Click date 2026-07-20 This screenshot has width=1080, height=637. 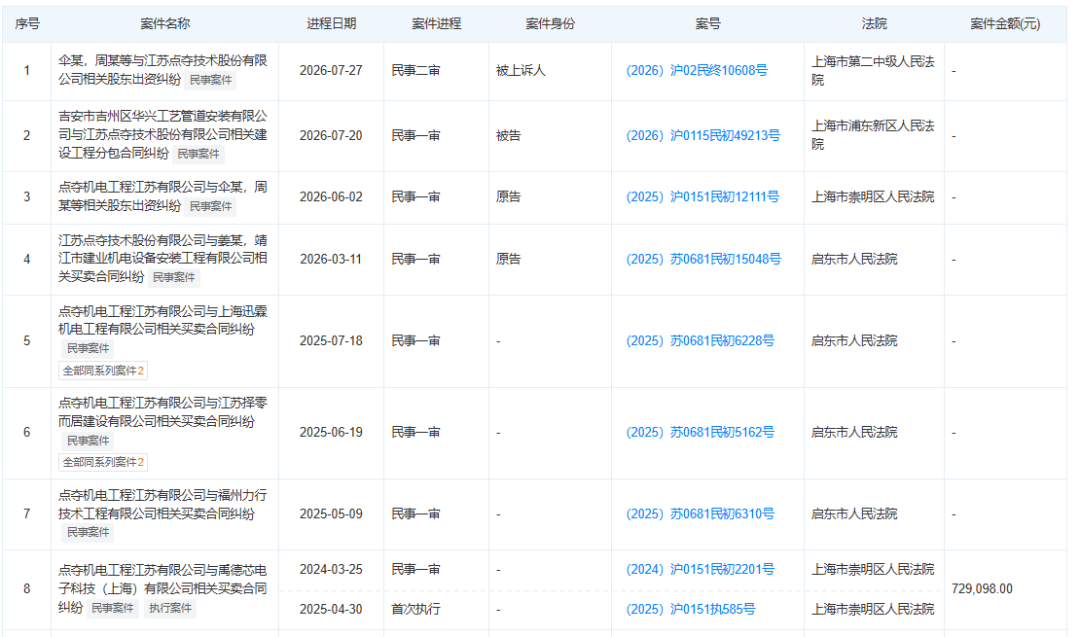(331, 136)
